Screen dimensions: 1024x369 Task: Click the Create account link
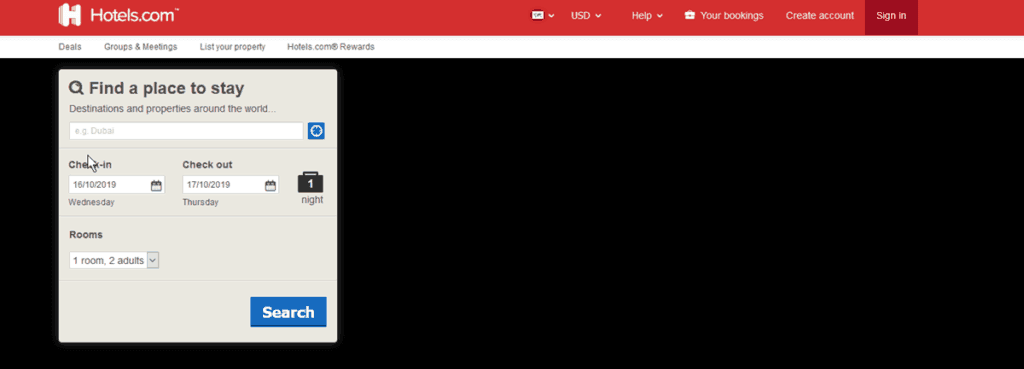coord(820,16)
